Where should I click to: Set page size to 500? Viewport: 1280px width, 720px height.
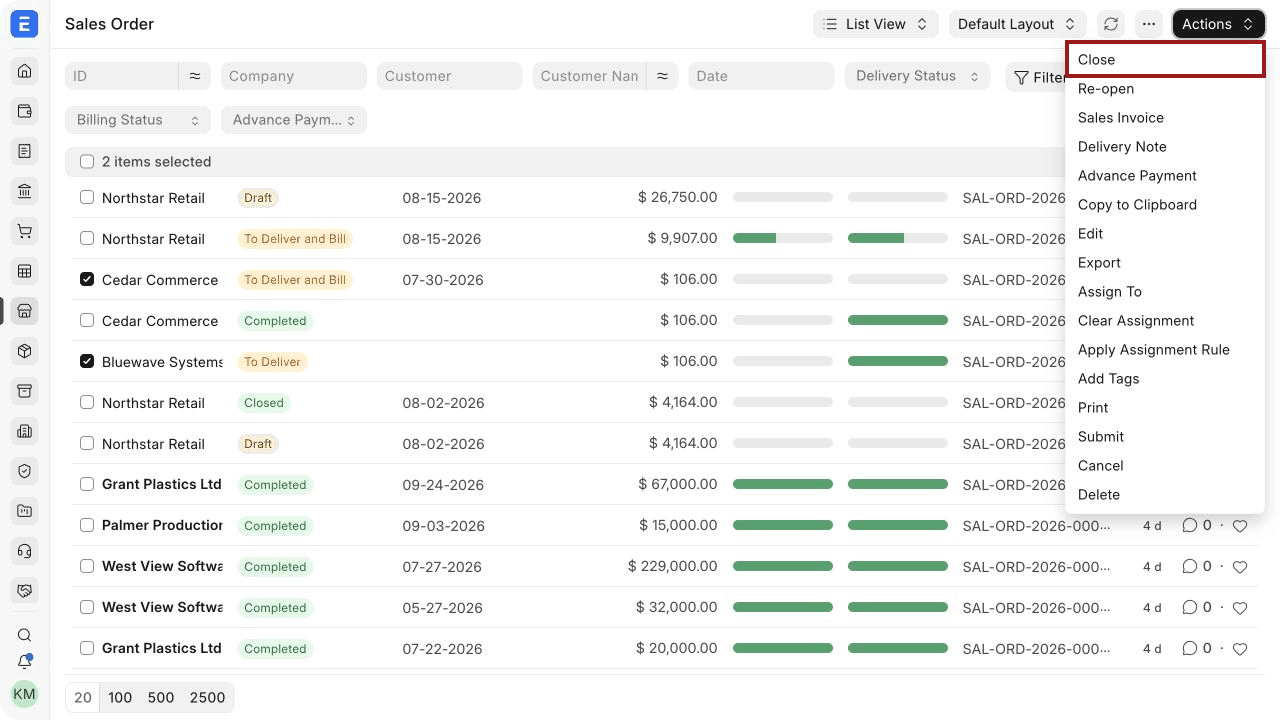161,698
